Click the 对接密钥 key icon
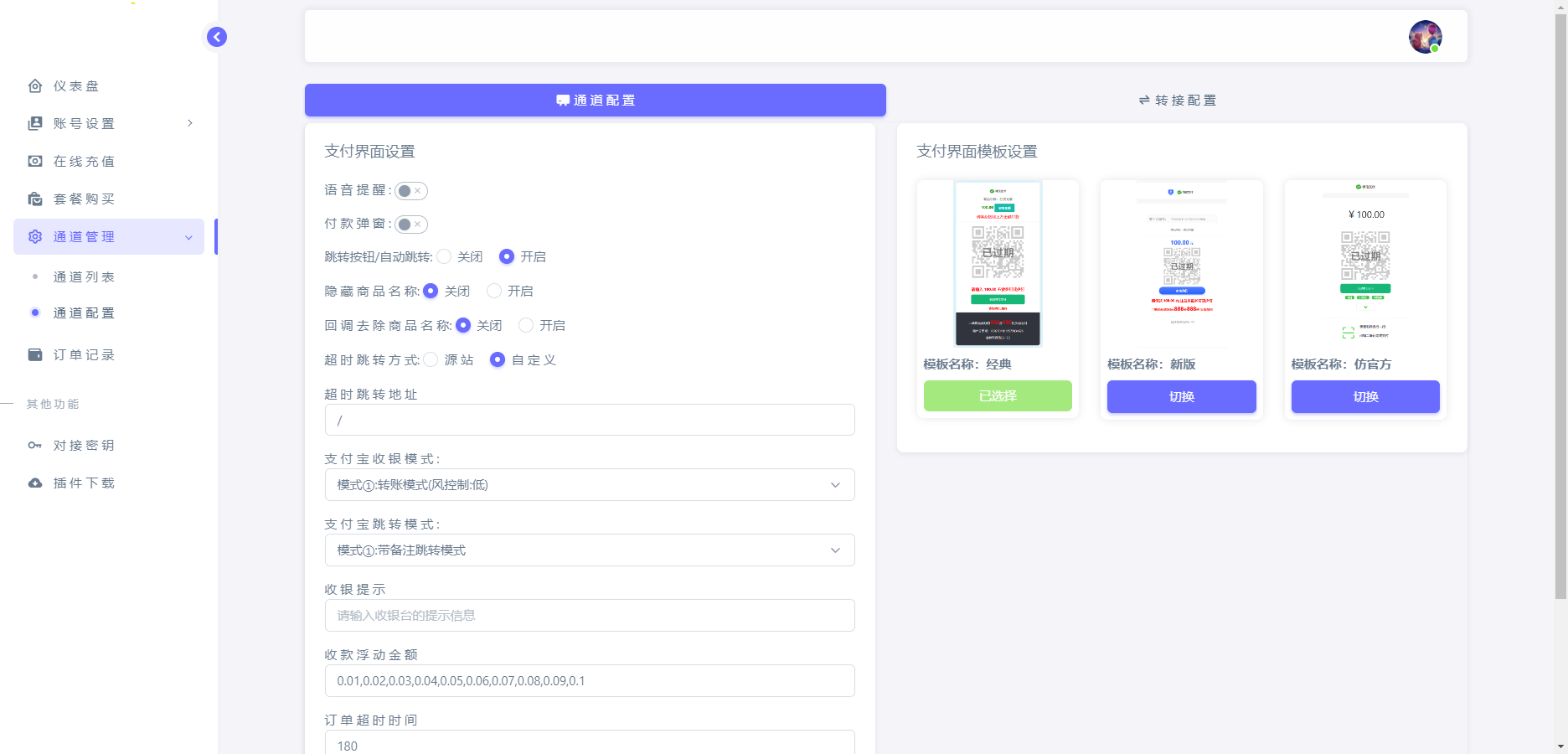Screen dimensions: 1568x754 pyautogui.click(x=34, y=445)
